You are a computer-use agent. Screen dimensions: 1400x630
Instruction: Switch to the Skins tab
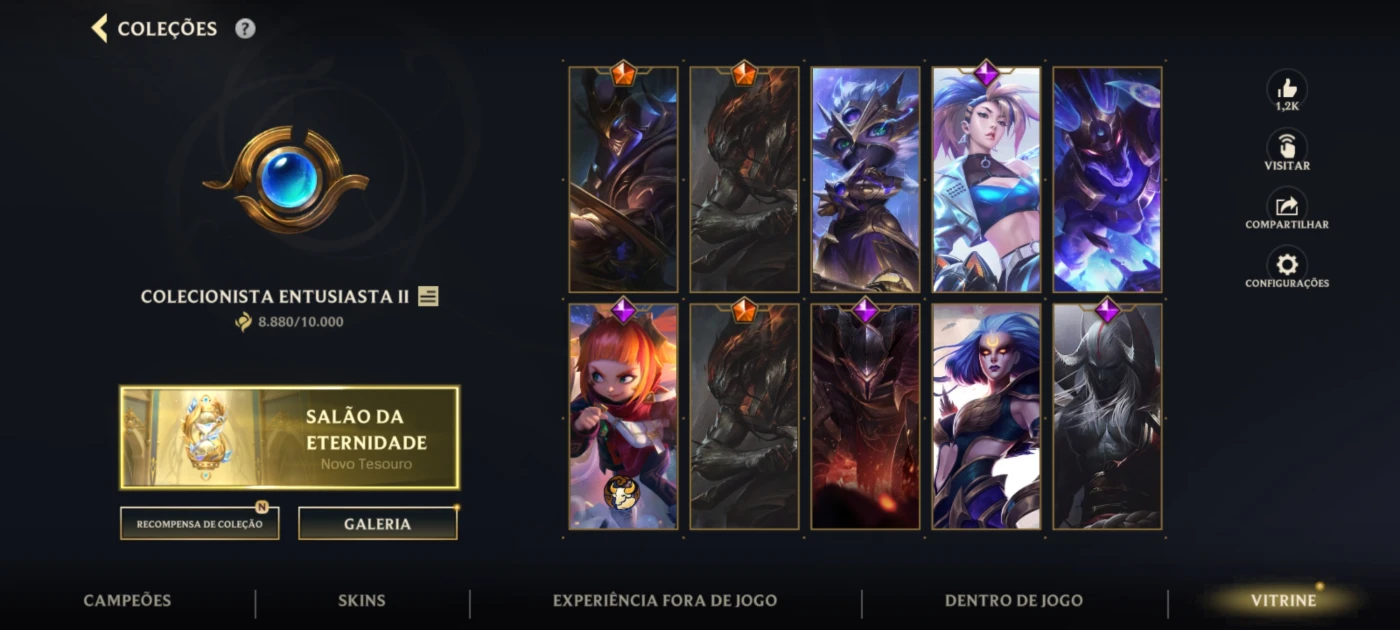362,601
